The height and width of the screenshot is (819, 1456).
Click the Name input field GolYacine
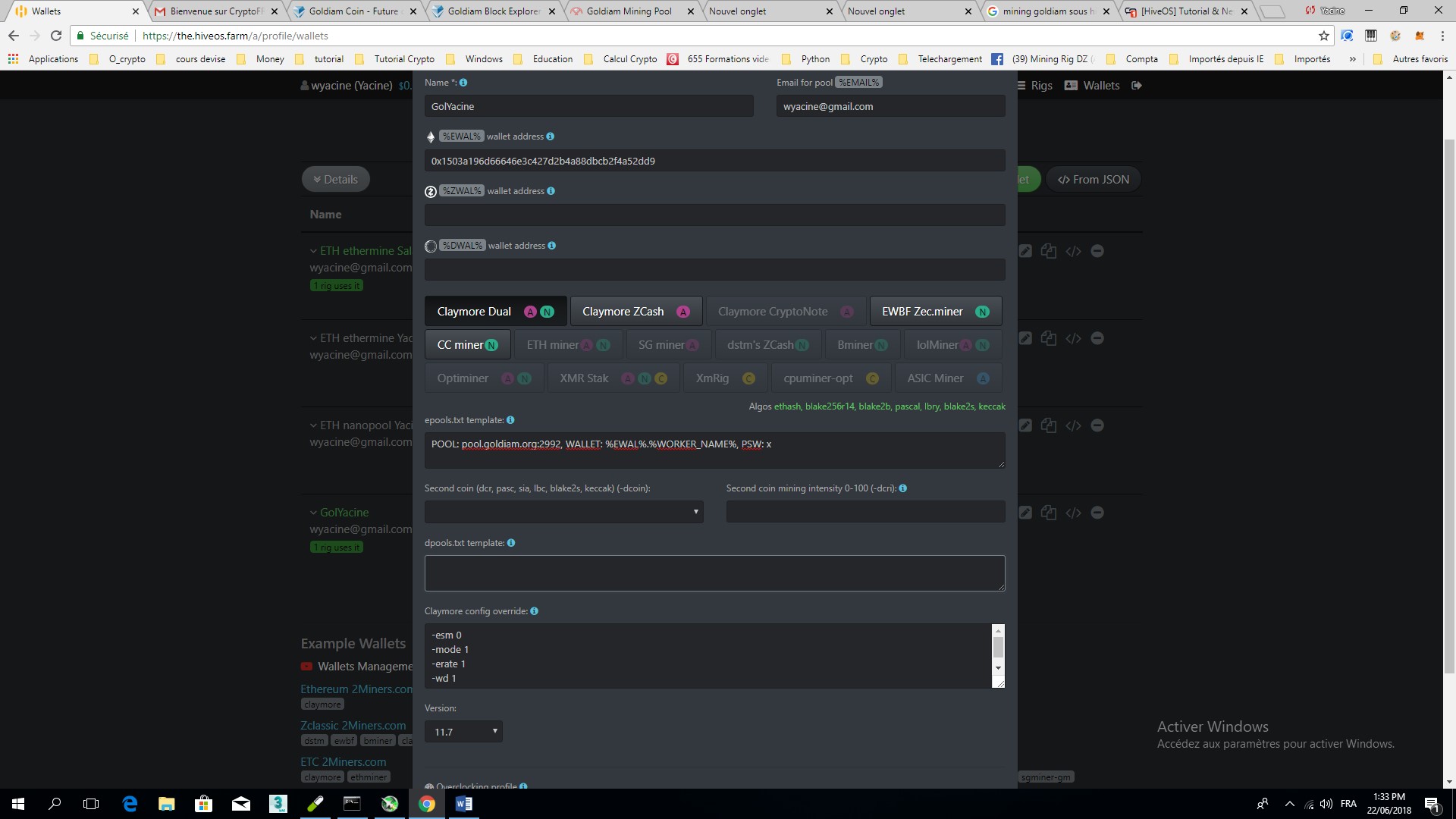coord(589,107)
